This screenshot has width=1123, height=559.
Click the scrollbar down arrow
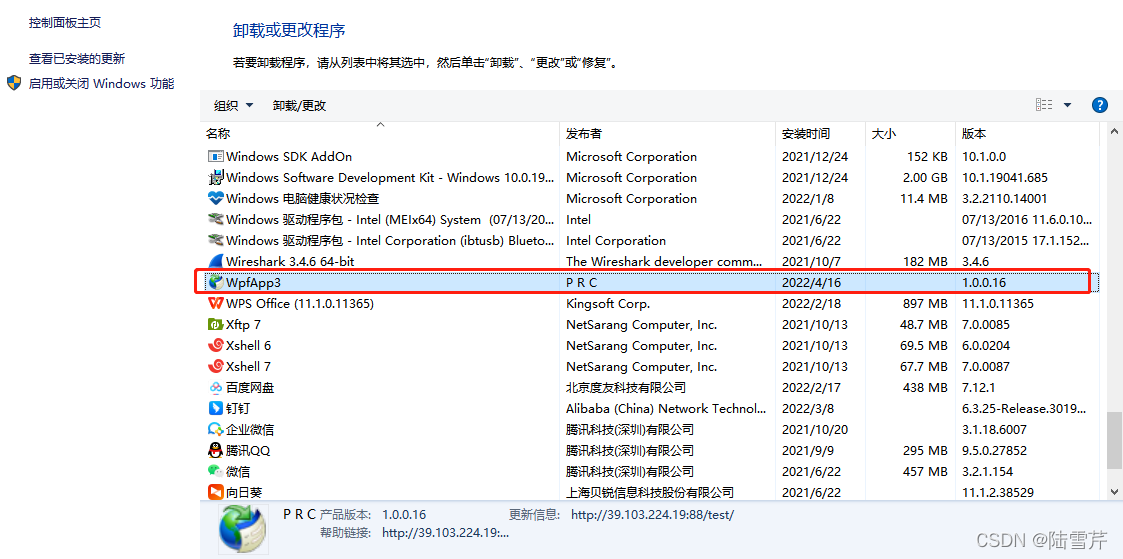click(x=1114, y=492)
